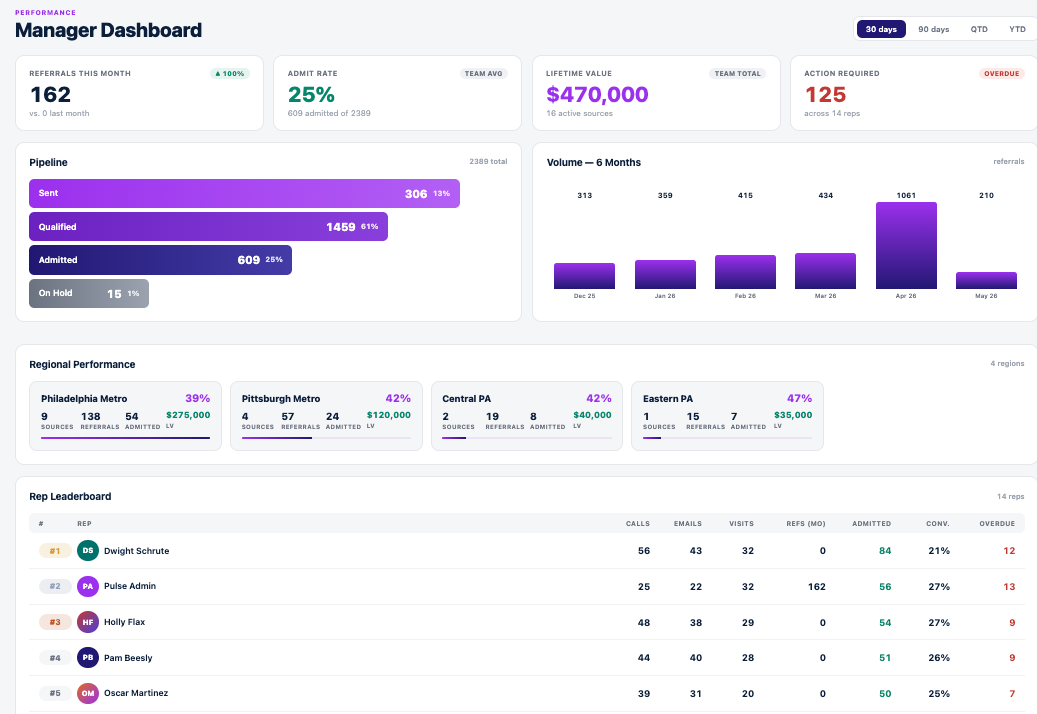
Task: Click the $470,000 lifetime value figure
Action: 597,95
